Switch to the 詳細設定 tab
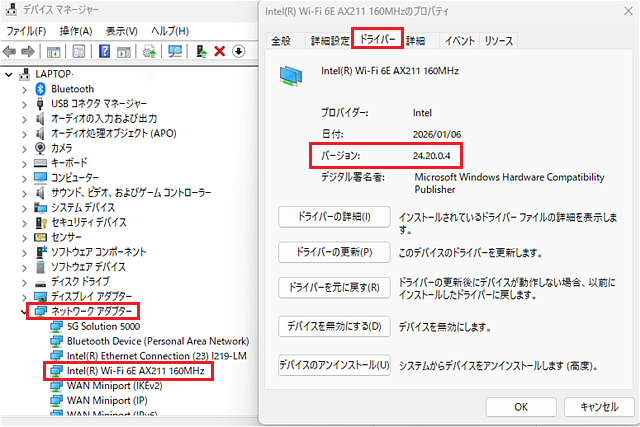 [330, 41]
